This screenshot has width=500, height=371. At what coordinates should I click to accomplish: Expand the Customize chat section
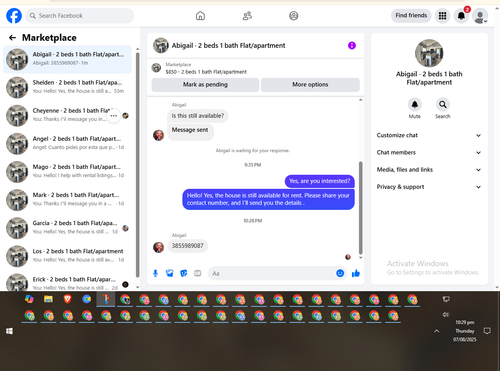[x=429, y=135]
